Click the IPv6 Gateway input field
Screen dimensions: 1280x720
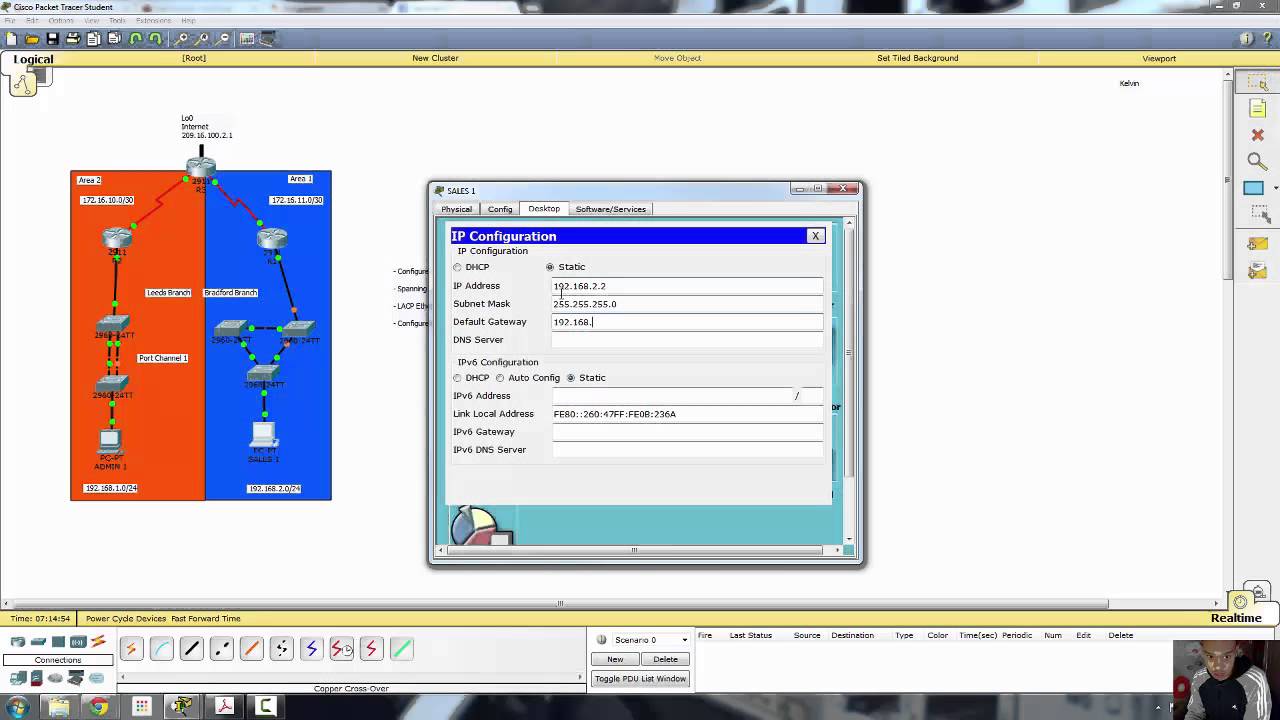pyautogui.click(x=687, y=432)
